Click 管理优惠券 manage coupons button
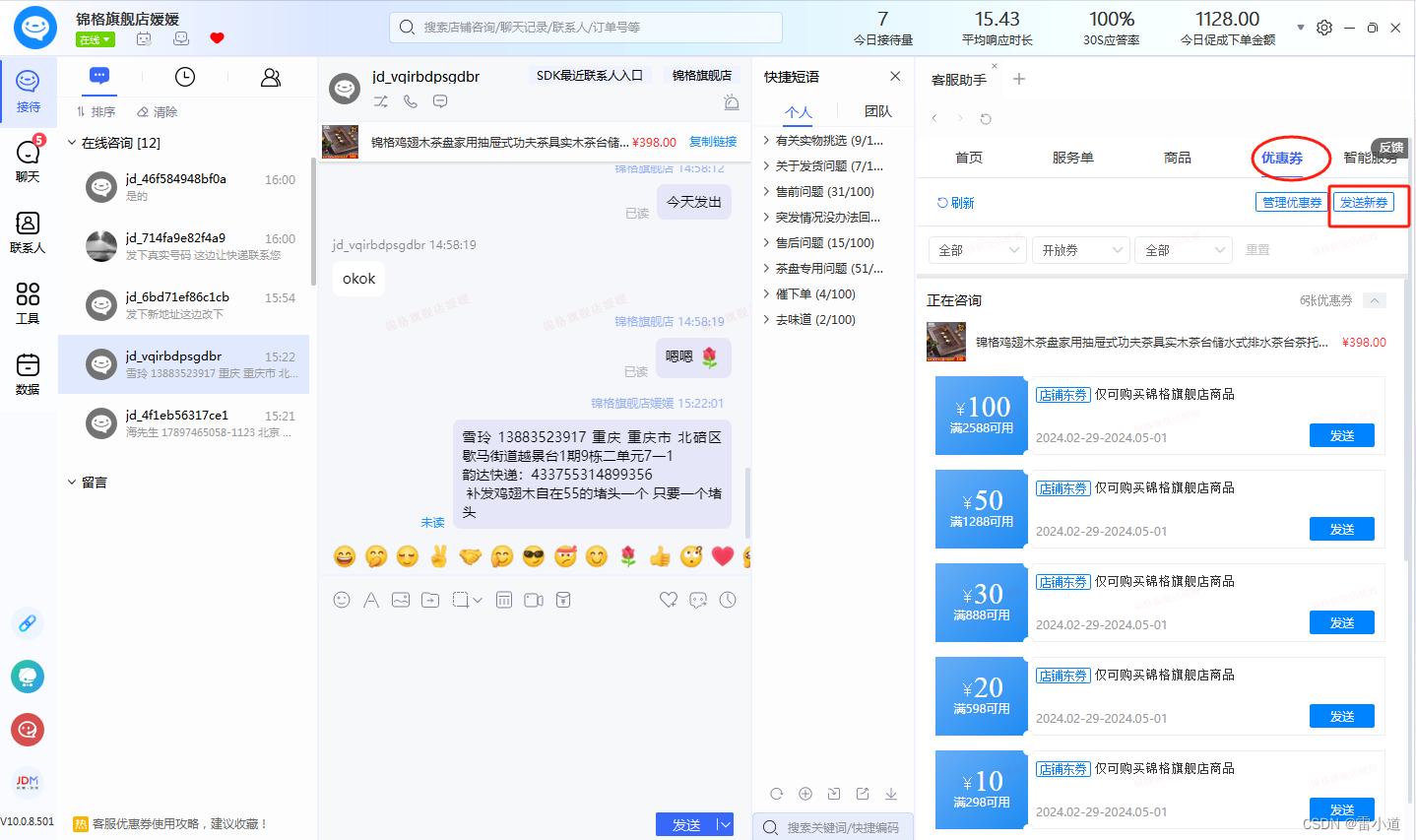The height and width of the screenshot is (840, 1416). coord(1291,202)
